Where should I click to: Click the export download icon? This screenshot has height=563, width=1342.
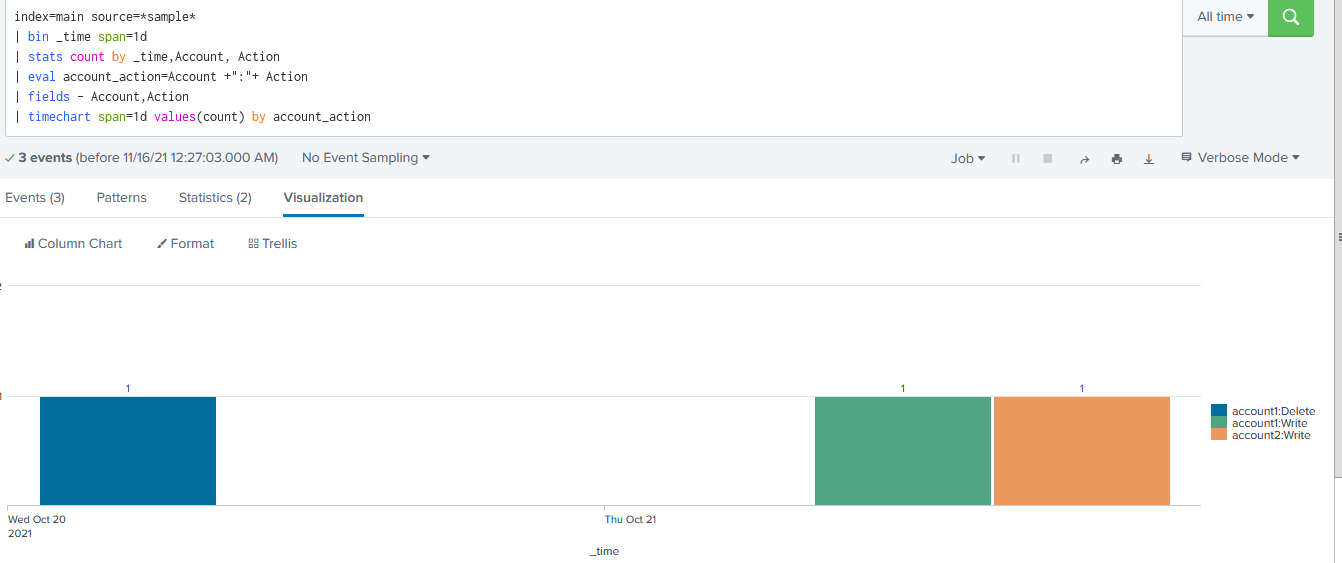(x=1149, y=158)
